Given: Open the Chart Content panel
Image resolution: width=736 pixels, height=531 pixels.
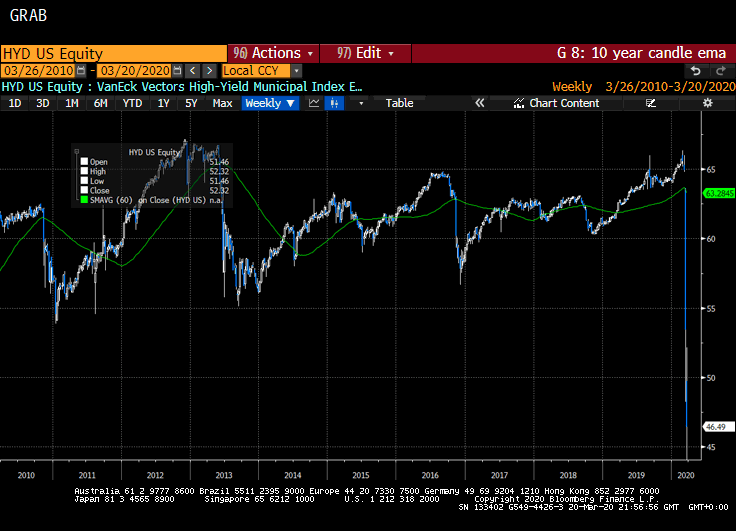Looking at the screenshot, I should [x=556, y=103].
